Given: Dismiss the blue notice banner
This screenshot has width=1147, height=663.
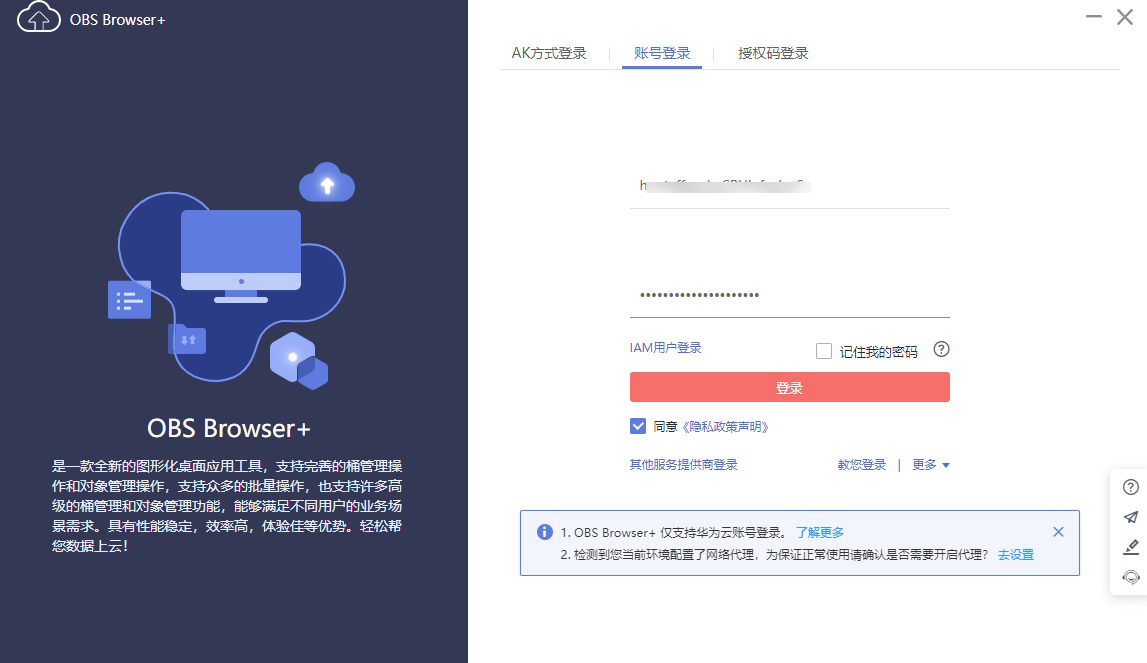Looking at the screenshot, I should [x=1058, y=532].
